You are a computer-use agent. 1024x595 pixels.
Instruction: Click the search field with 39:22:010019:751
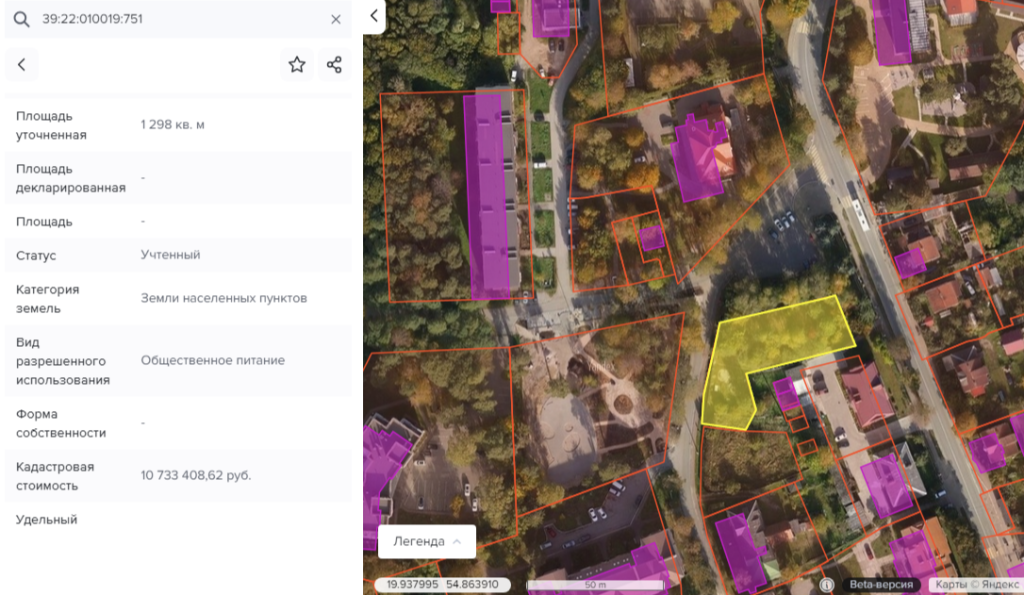tap(178, 19)
